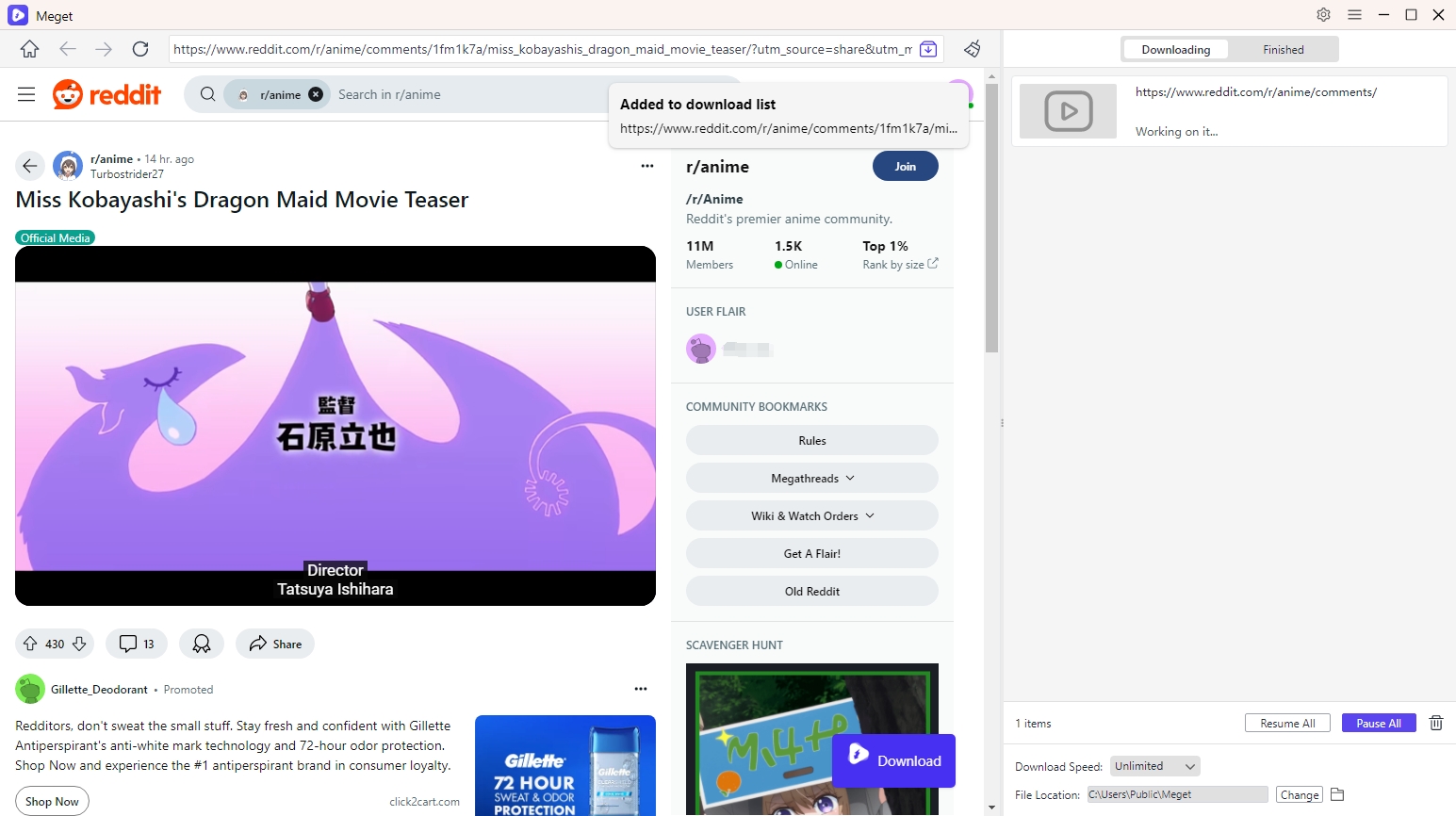Go to the browser home page icon
Screen dimensions: 1456x816
click(x=29, y=49)
